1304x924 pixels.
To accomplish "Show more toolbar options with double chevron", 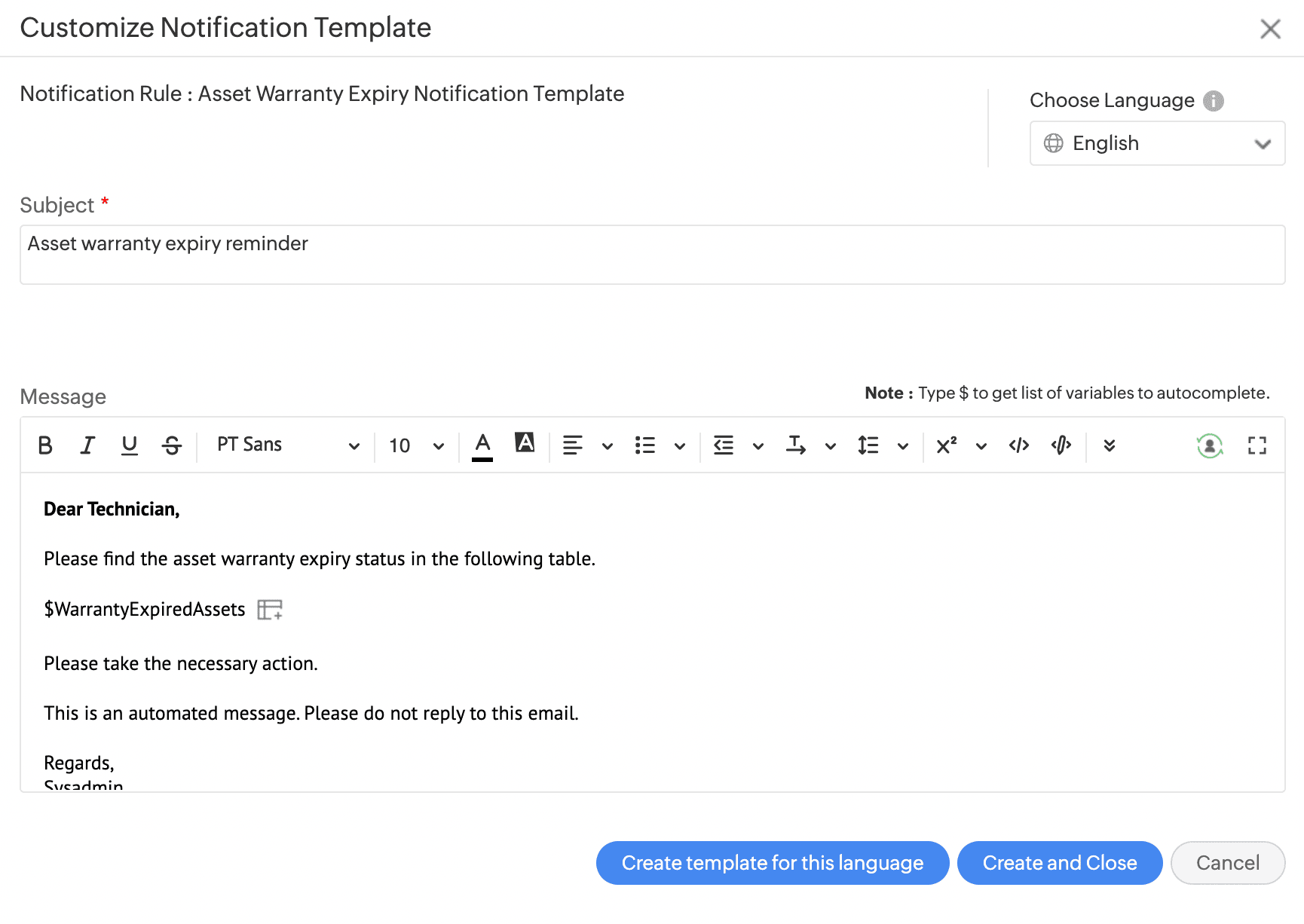I will coord(1109,445).
